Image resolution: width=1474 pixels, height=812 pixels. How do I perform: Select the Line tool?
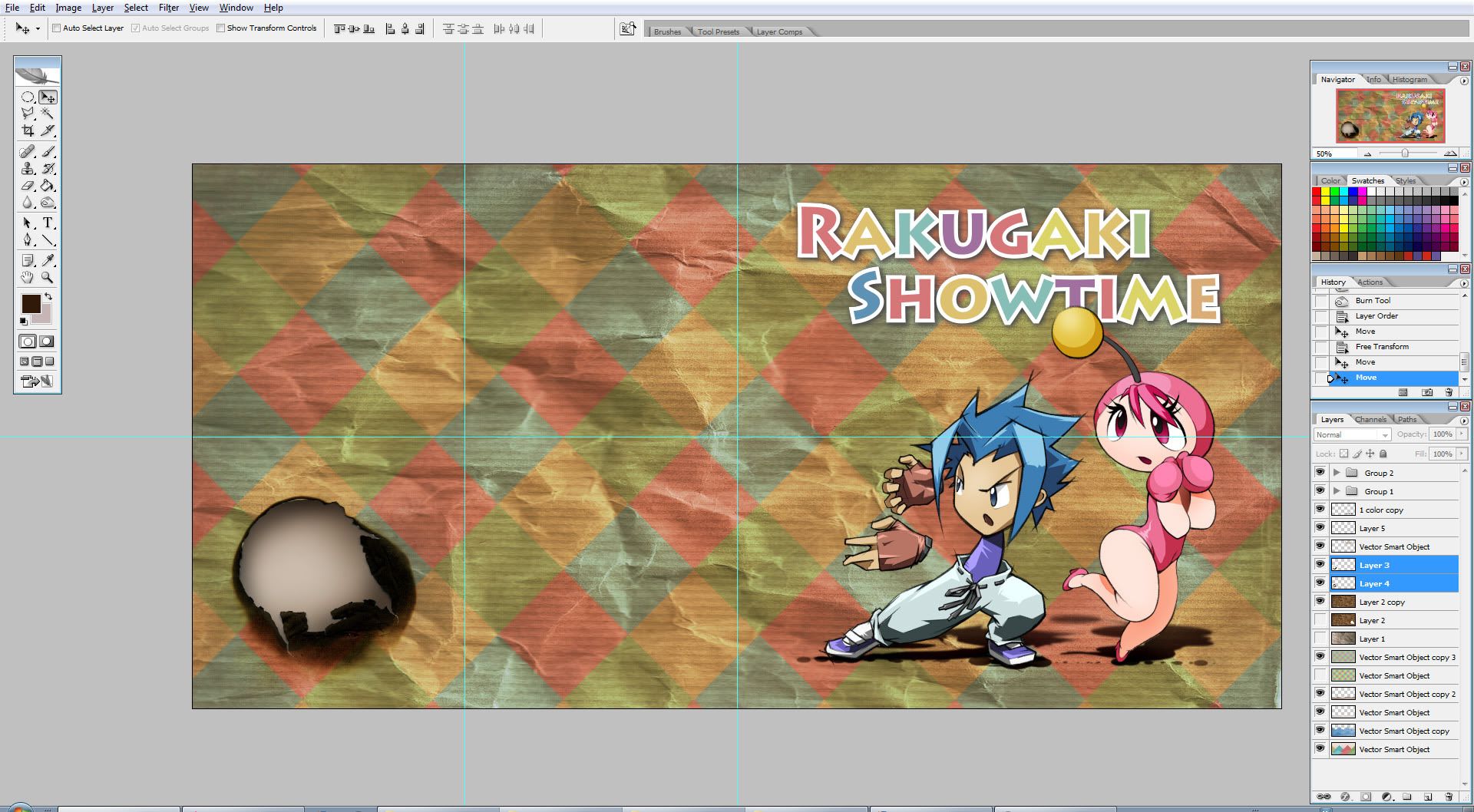tap(48, 240)
